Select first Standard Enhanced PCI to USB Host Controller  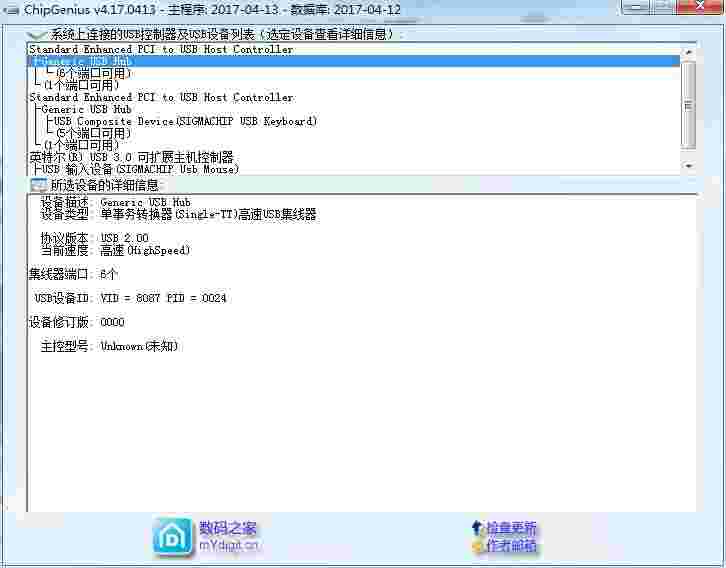[x=161, y=49]
